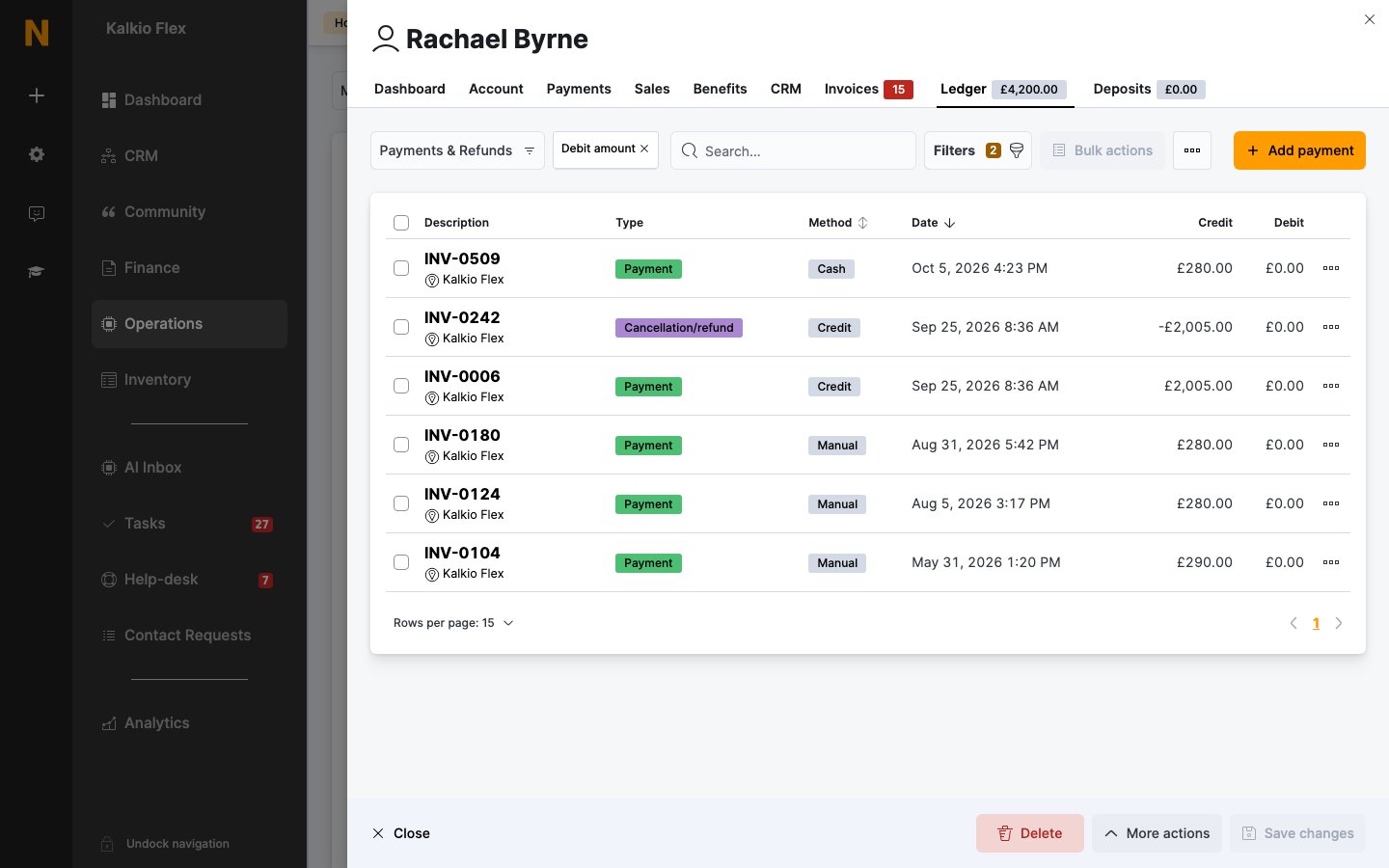The image size is (1389, 868).
Task: Open Help-desk in the sidebar
Action: pos(189,580)
